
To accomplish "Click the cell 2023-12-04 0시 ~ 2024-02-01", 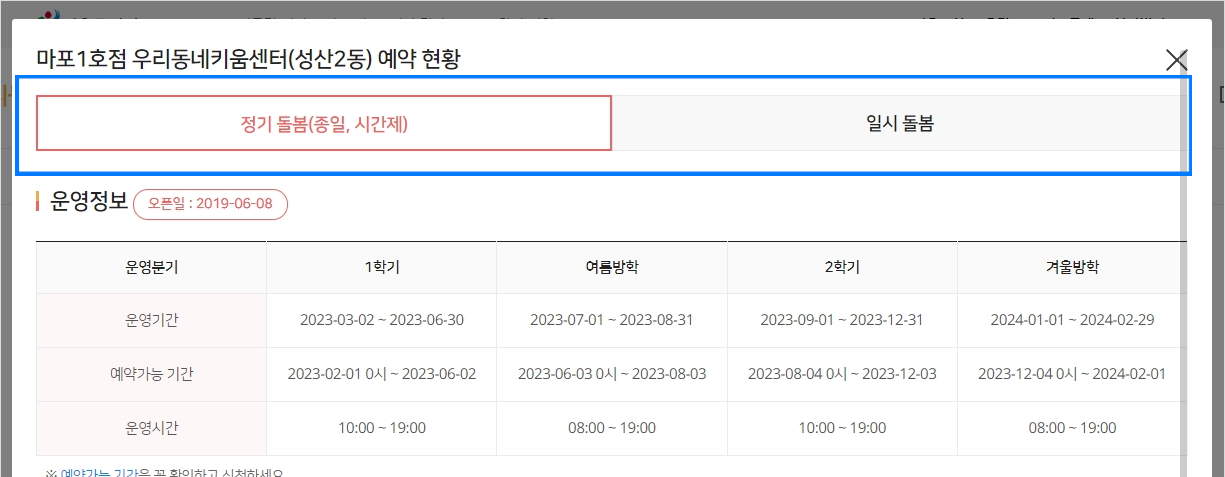I will coord(1072,374).
